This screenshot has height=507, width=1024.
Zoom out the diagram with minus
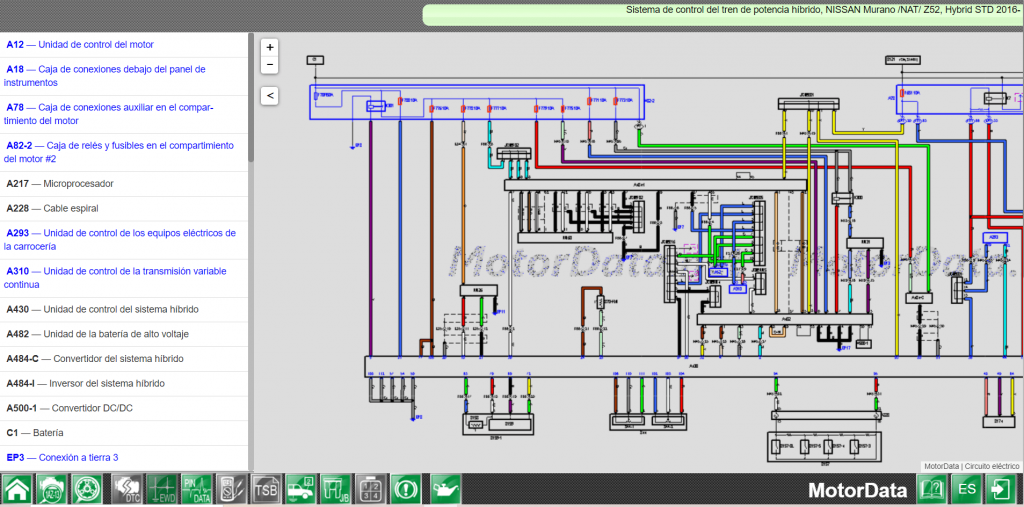(x=270, y=65)
